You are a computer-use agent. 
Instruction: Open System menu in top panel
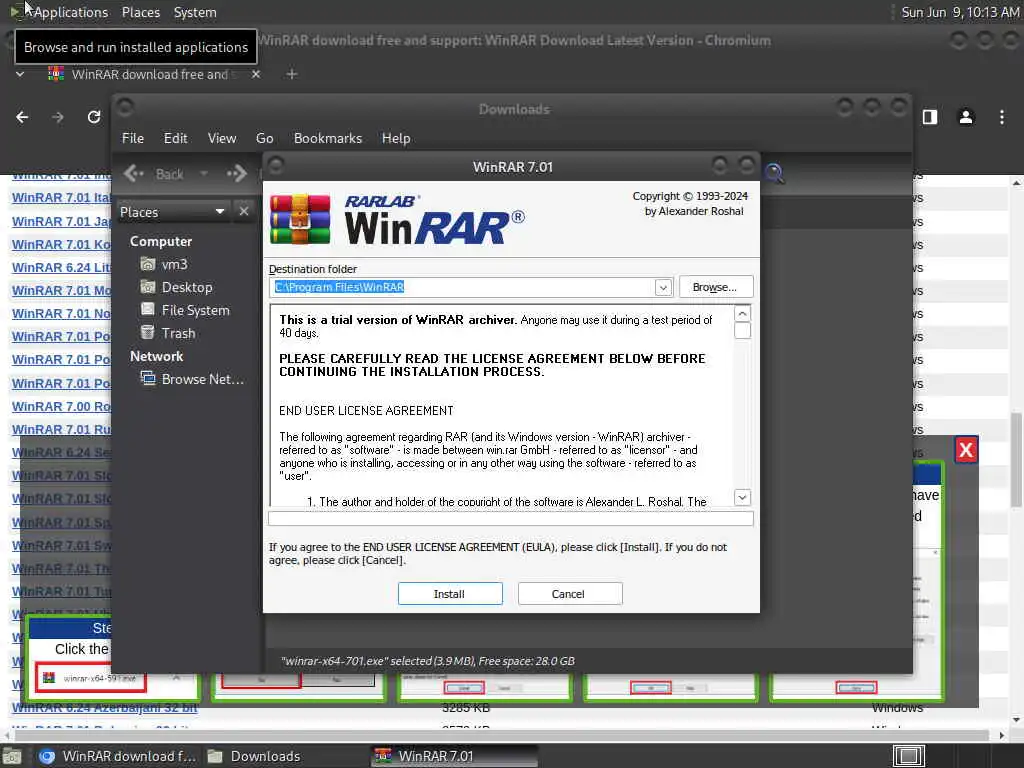[x=195, y=12]
